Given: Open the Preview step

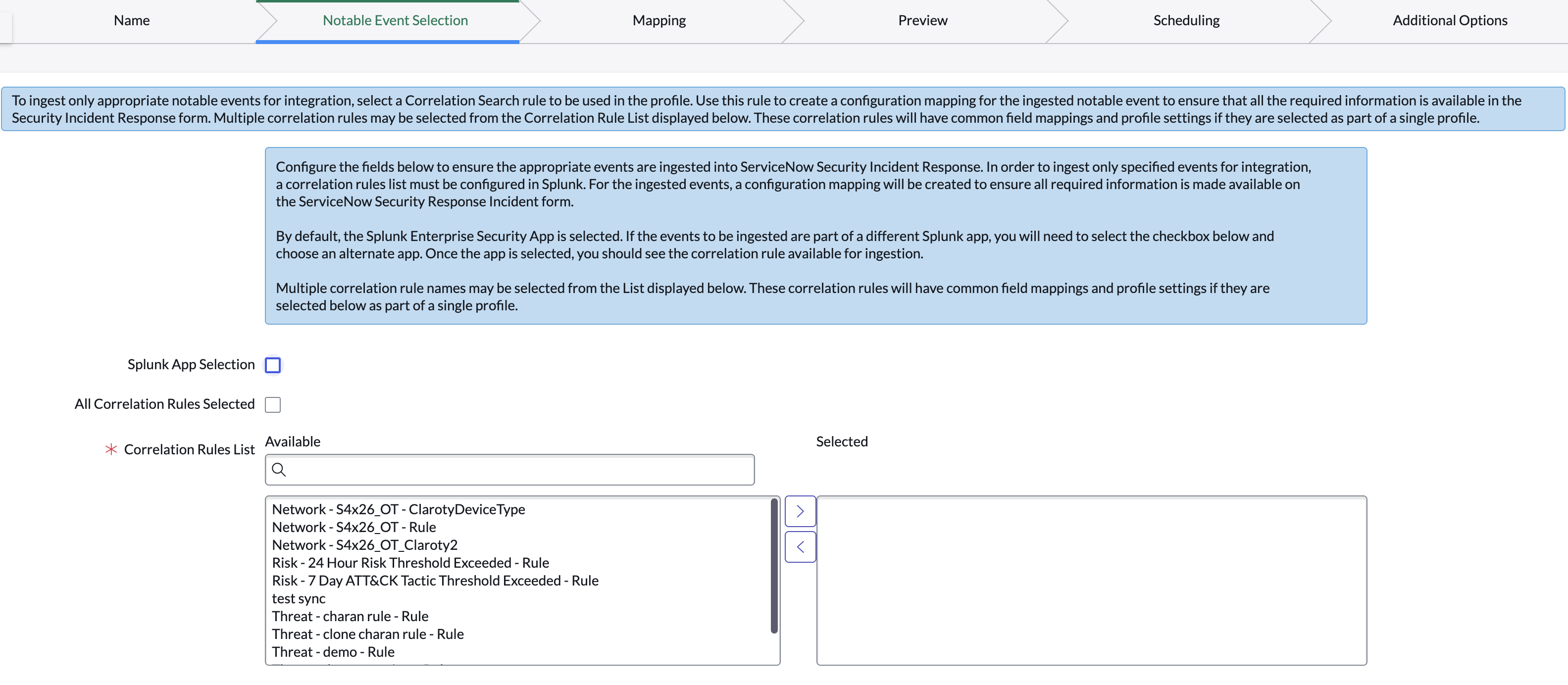Looking at the screenshot, I should (923, 21).
